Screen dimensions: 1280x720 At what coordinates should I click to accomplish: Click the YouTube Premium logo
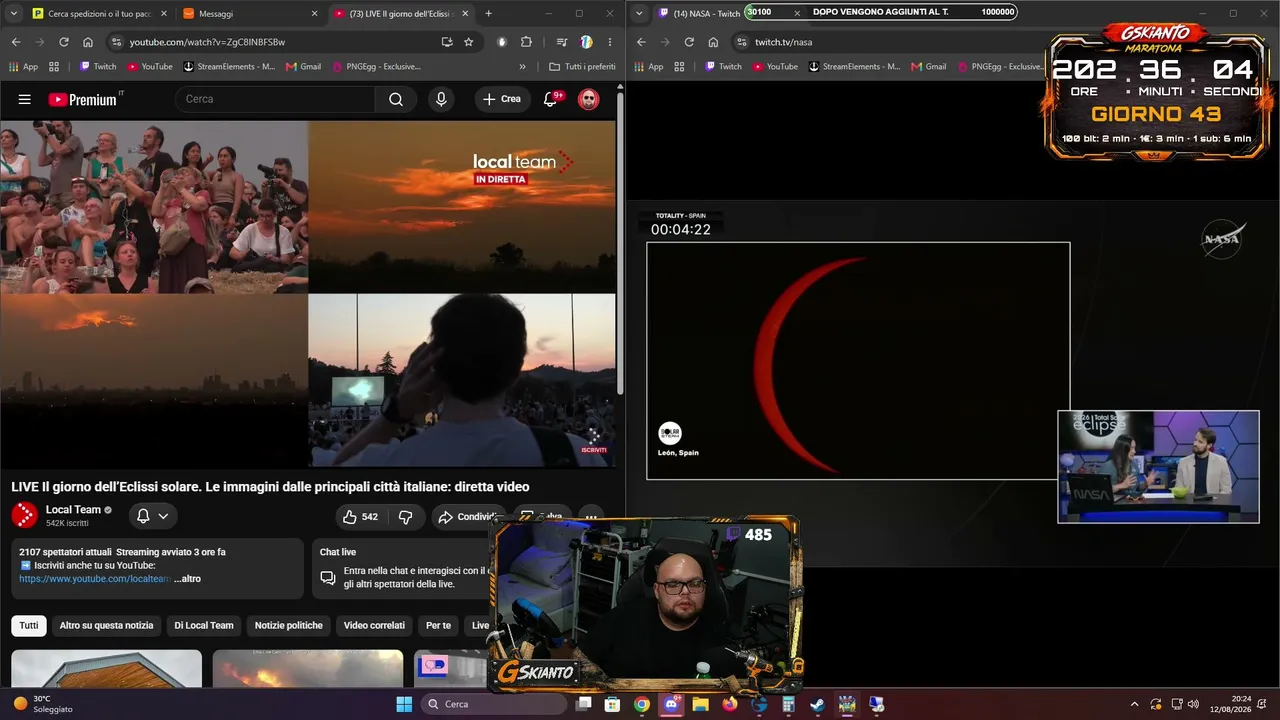pyautogui.click(x=83, y=99)
